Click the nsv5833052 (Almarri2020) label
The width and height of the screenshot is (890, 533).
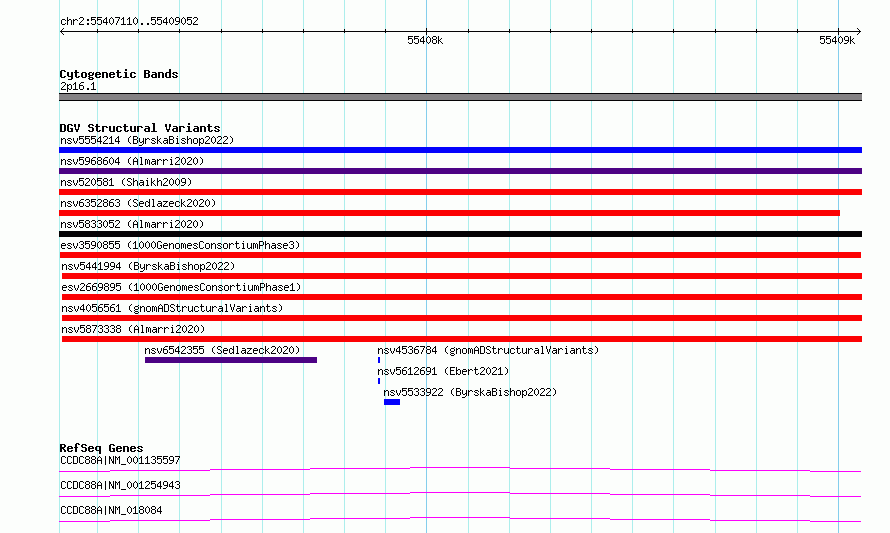(132, 224)
